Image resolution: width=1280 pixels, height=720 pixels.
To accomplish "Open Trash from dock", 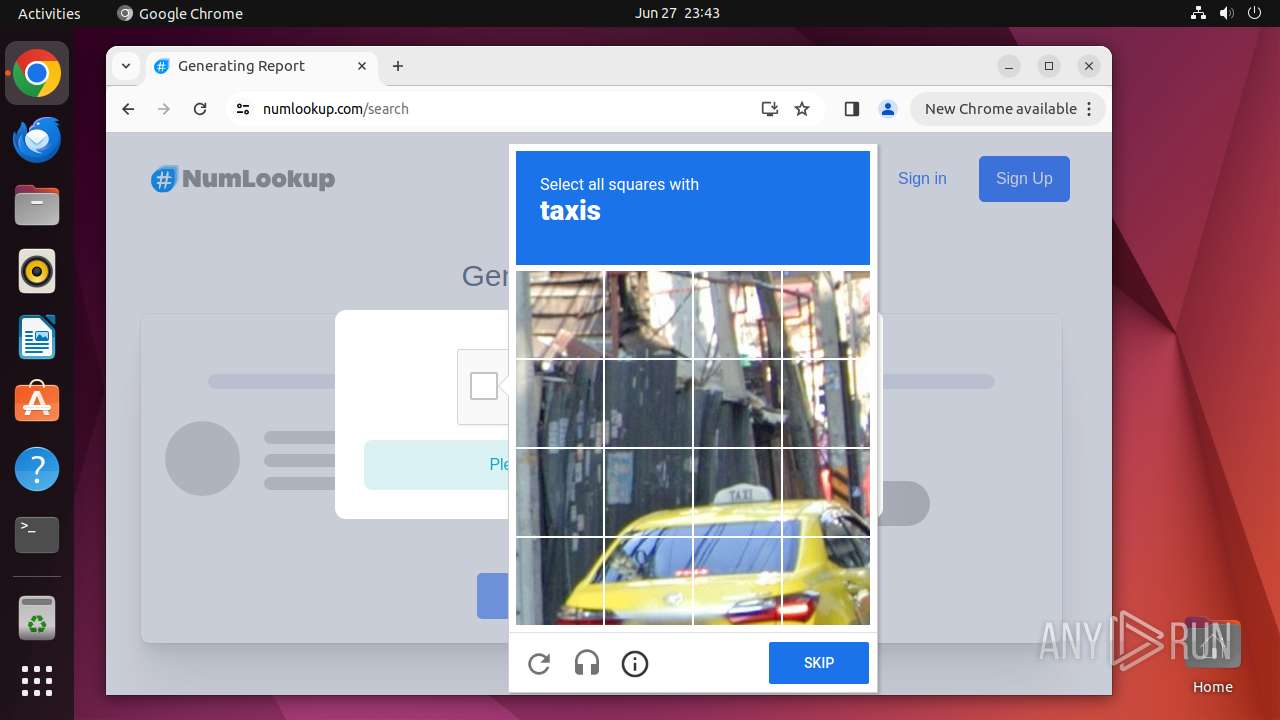I will pos(37,618).
